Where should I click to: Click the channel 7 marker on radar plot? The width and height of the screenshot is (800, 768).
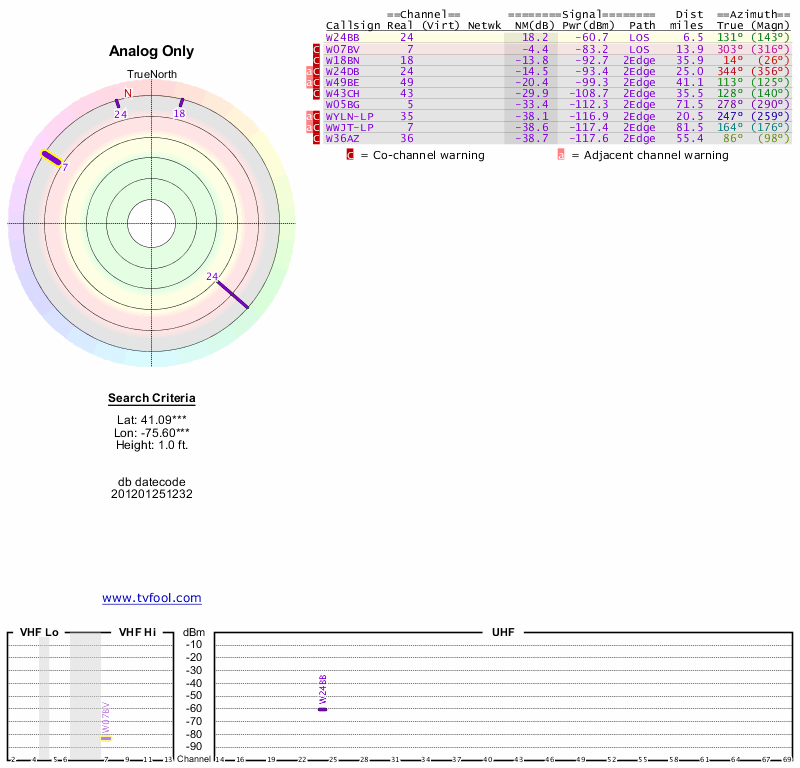51,157
